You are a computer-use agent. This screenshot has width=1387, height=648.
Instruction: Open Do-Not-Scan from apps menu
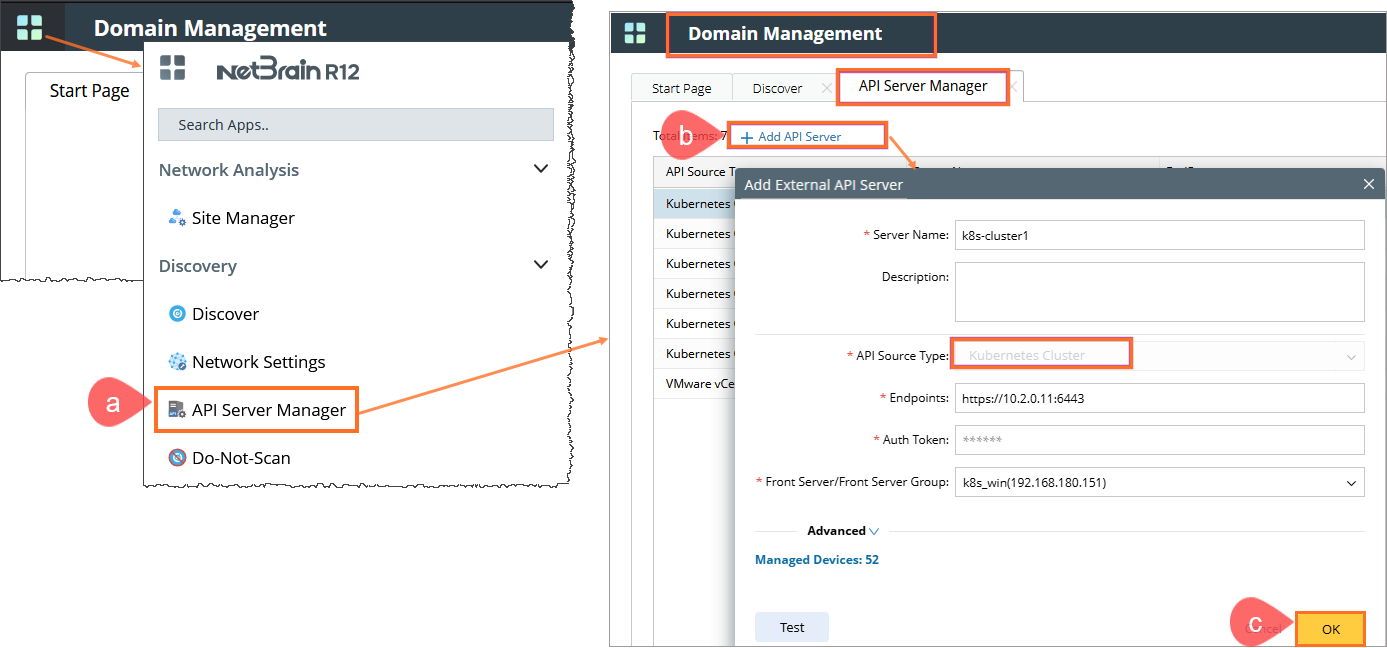(x=241, y=458)
